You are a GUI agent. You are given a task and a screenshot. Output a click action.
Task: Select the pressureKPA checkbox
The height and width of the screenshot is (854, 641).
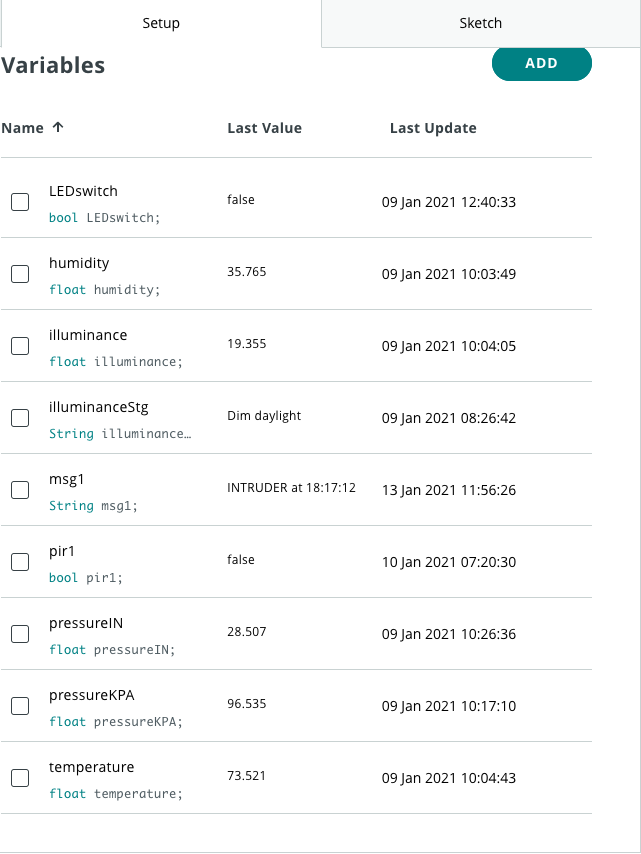20,706
